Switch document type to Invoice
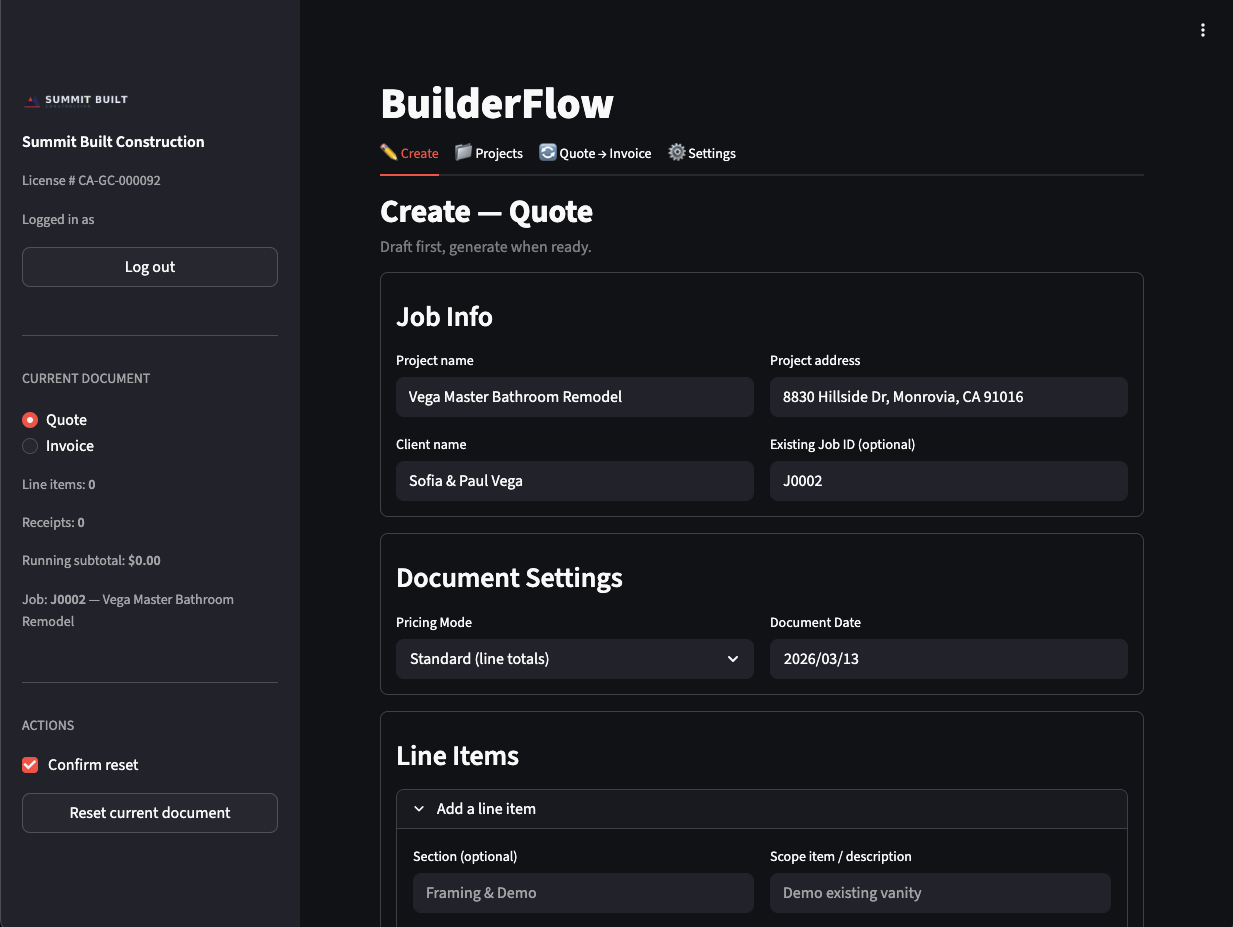 point(29,446)
